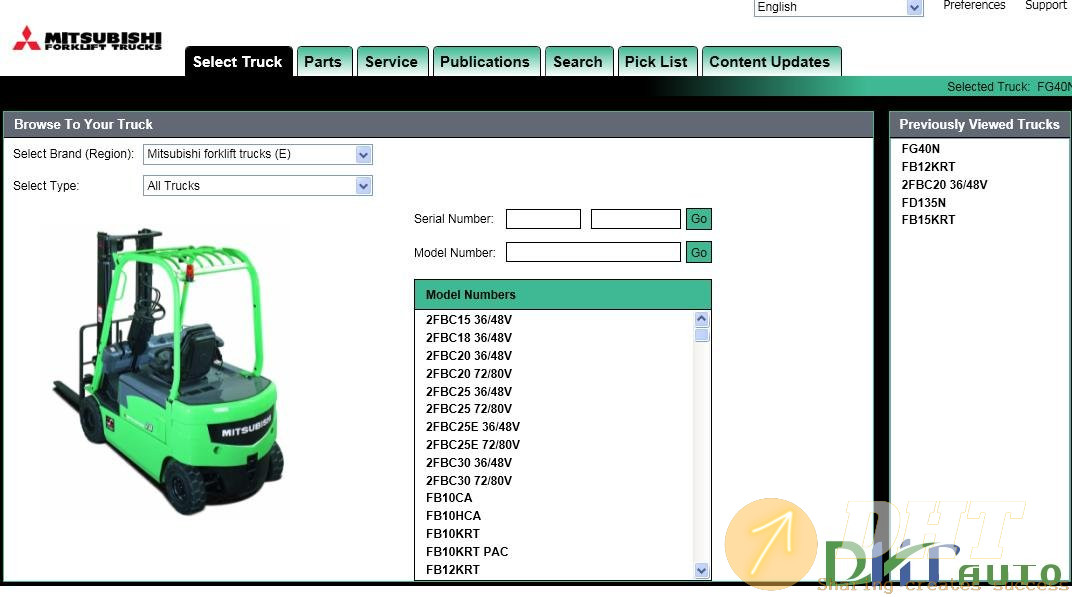The height and width of the screenshot is (597, 1072).
Task: Focus the first Serial Number field
Action: click(543, 219)
